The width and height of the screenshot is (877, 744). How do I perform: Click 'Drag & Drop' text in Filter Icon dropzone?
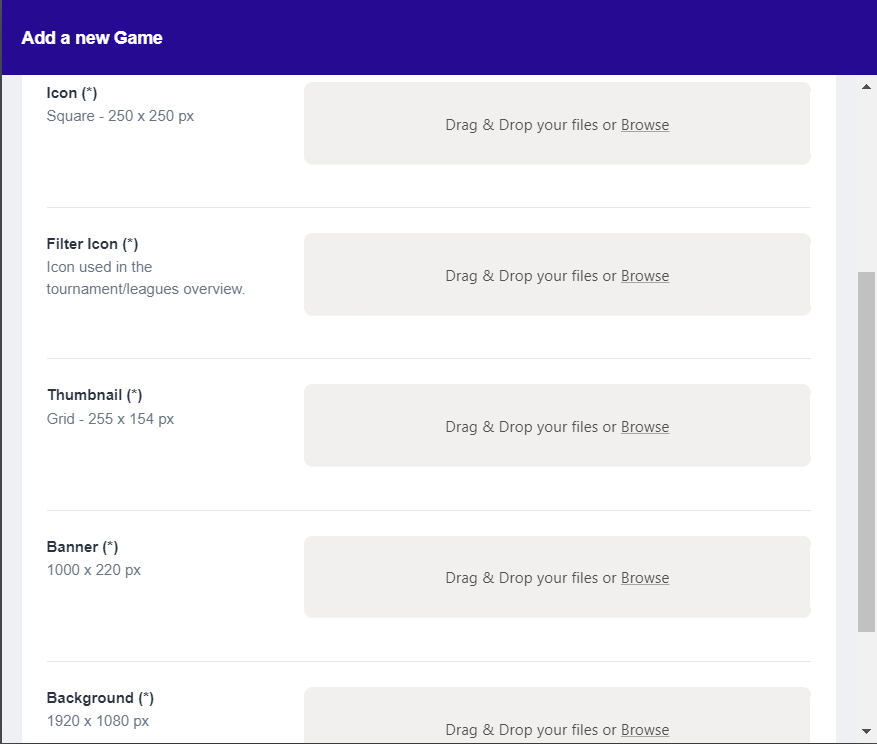coord(522,276)
